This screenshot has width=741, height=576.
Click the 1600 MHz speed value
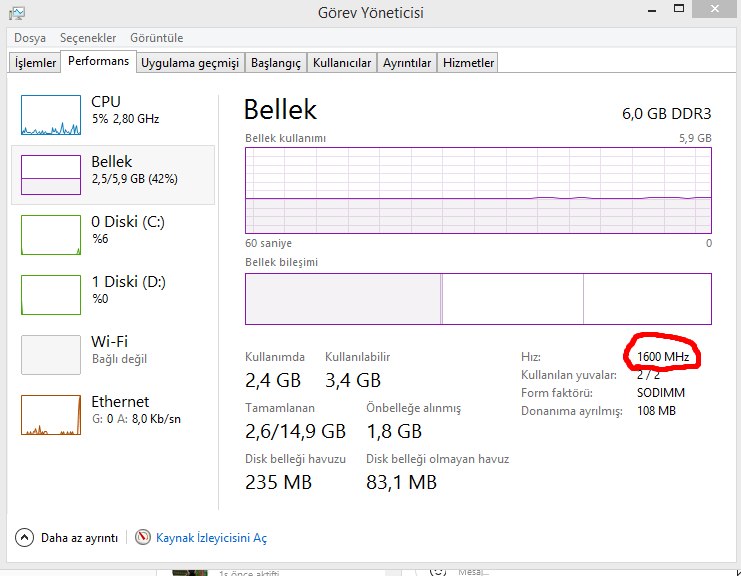tap(663, 357)
